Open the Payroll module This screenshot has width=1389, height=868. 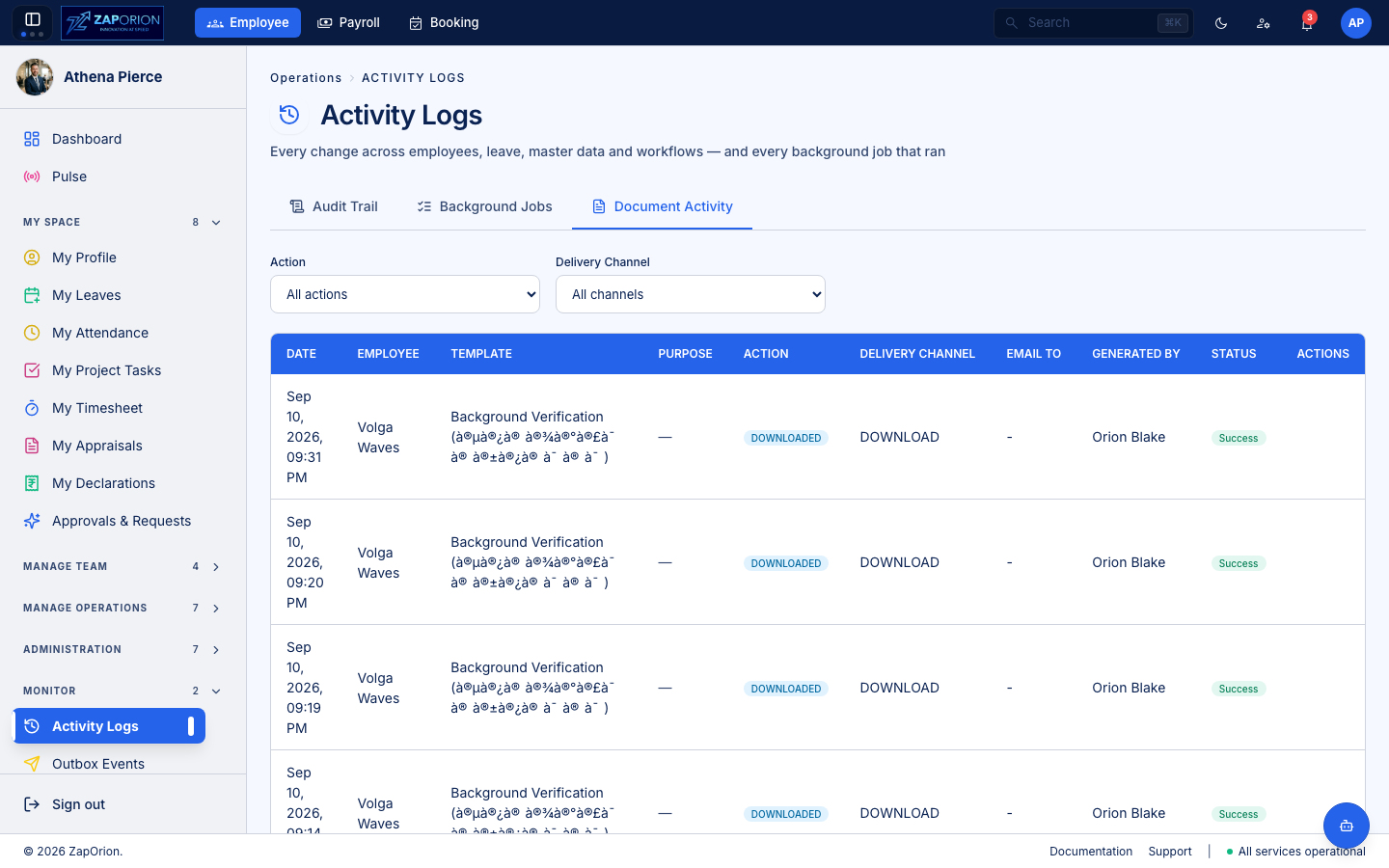coord(348,23)
